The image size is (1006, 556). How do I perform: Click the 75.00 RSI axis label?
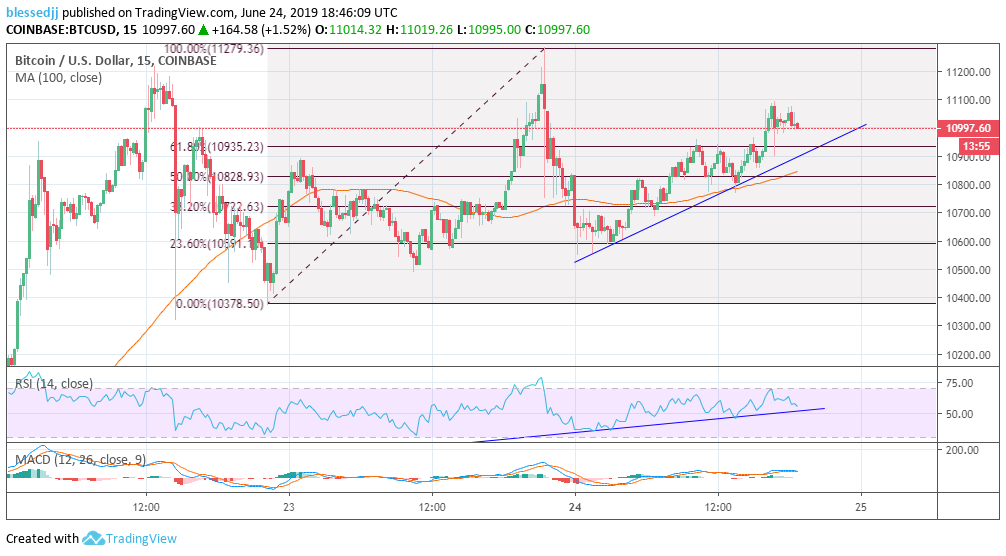(x=960, y=383)
